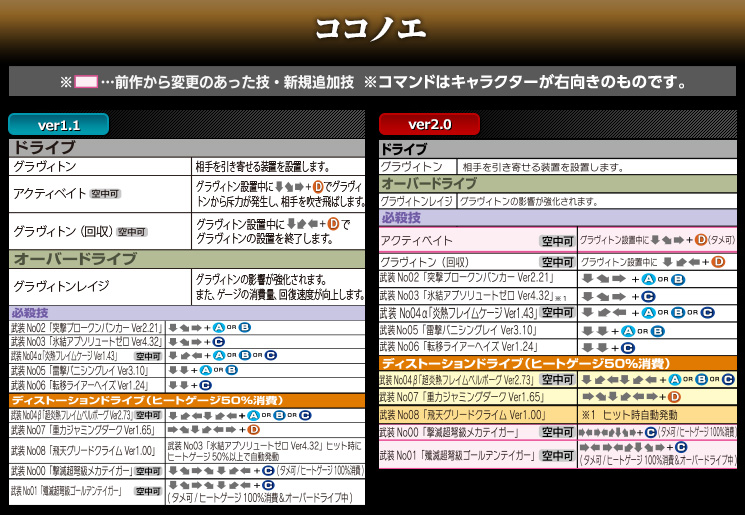
Task: Click the C button icon in ver1.1 武装No01 command
Action: pos(267,486)
